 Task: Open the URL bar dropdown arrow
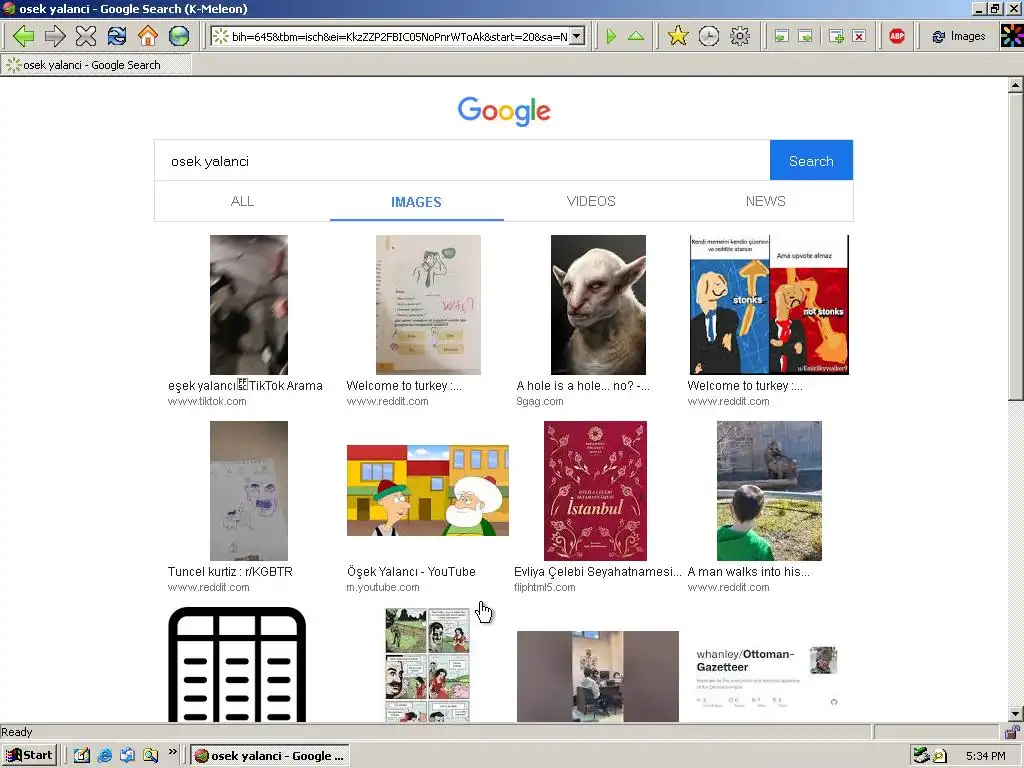[x=577, y=37]
